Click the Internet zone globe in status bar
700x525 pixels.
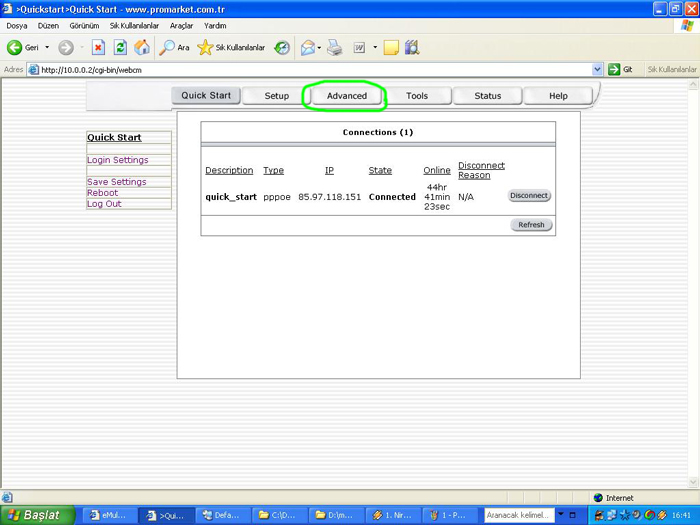(598, 497)
